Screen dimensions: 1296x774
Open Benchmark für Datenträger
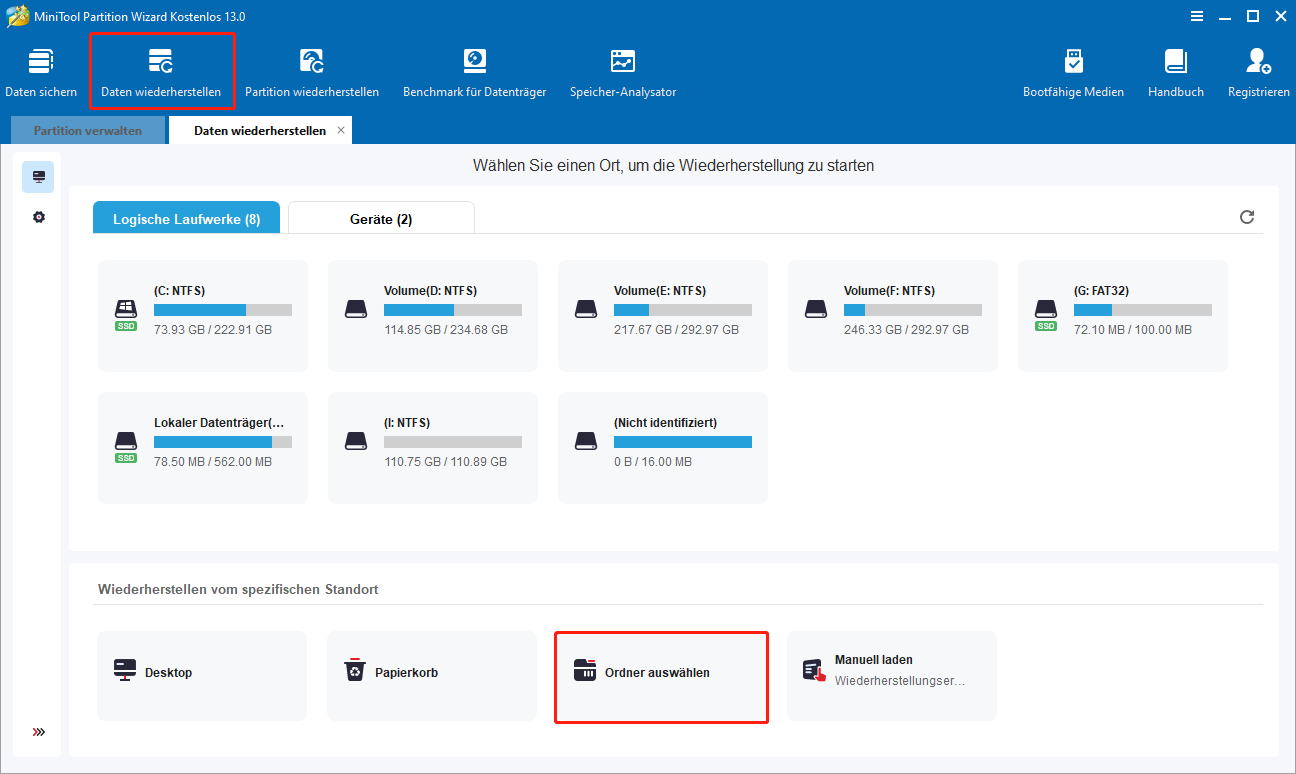click(x=474, y=72)
